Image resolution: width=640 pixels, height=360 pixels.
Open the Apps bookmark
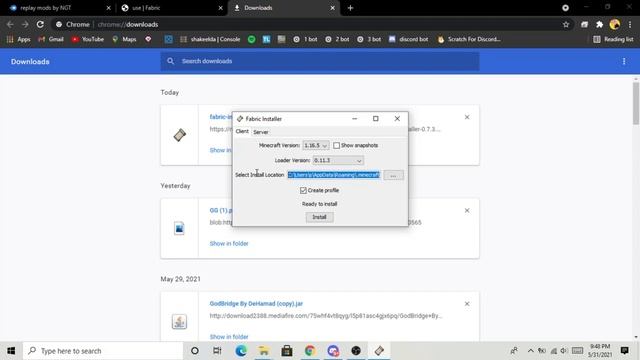[x=18, y=39]
